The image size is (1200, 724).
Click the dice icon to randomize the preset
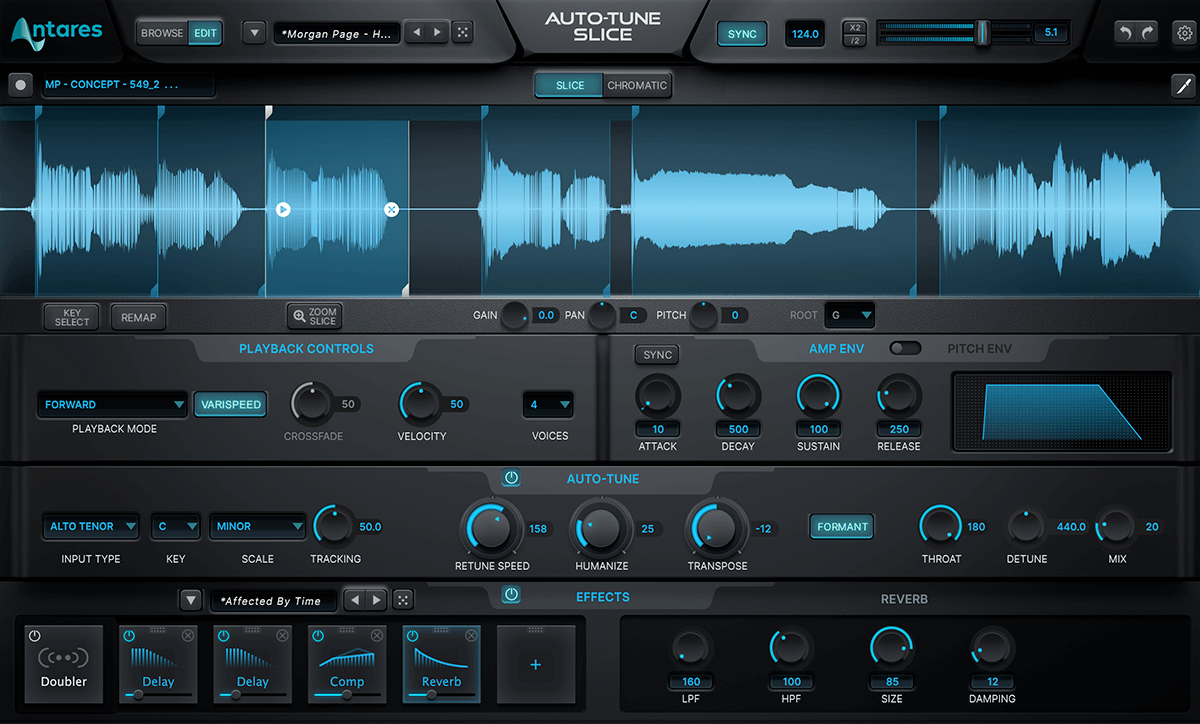461,32
